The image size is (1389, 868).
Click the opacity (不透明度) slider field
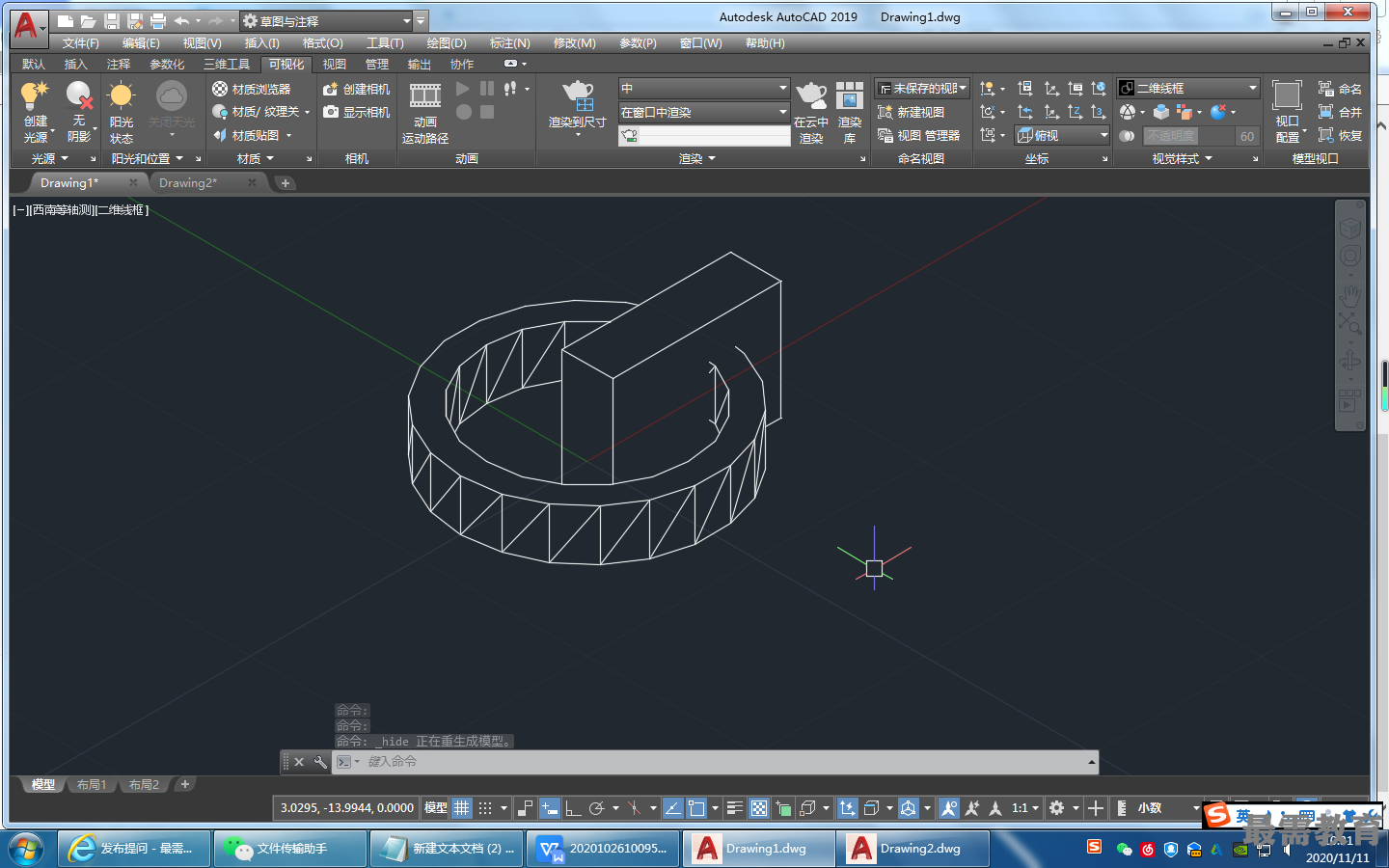pyautogui.click(x=1188, y=136)
